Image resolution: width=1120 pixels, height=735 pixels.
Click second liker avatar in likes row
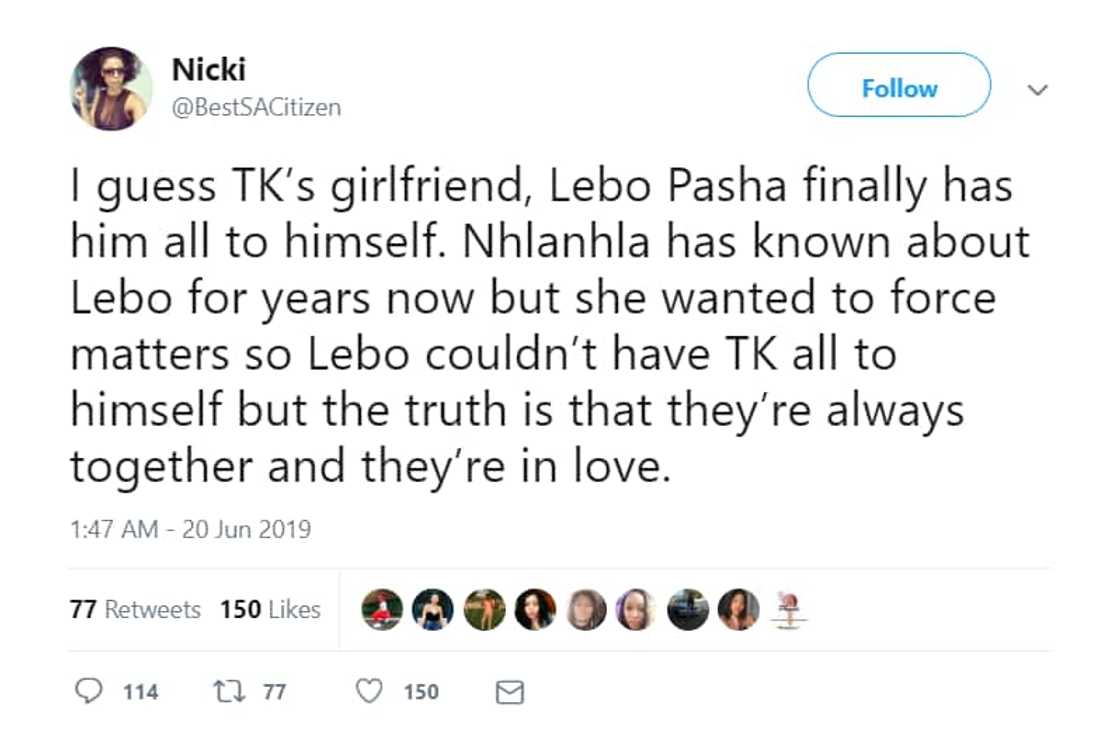click(x=433, y=609)
